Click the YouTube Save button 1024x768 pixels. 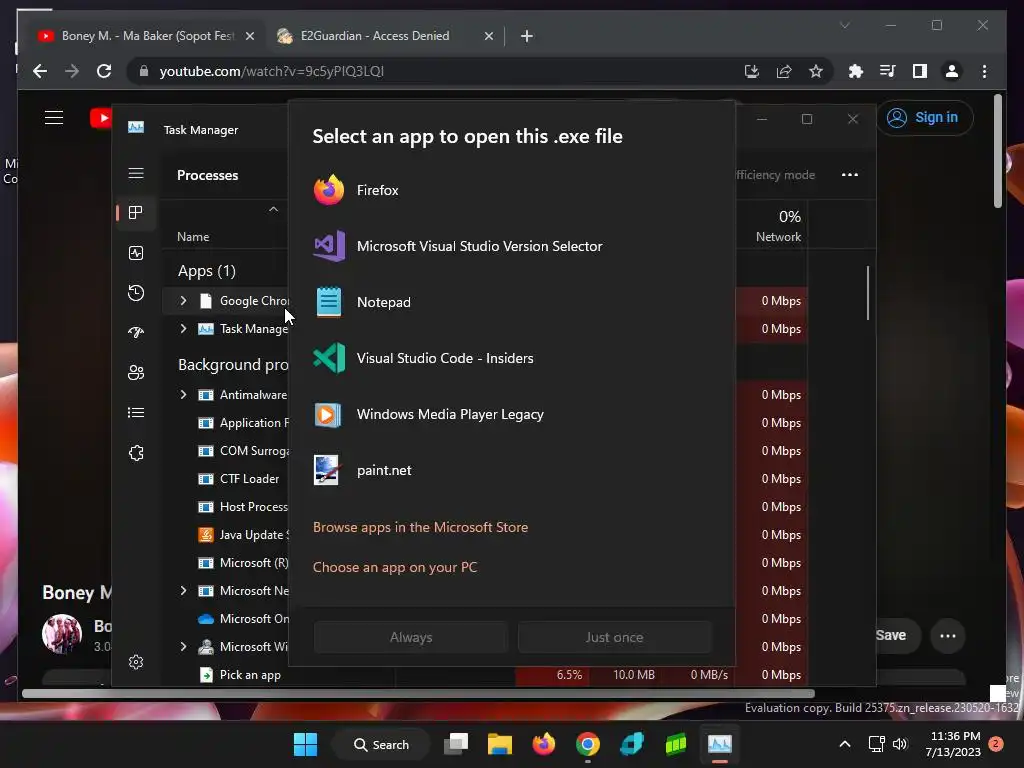(x=897, y=635)
